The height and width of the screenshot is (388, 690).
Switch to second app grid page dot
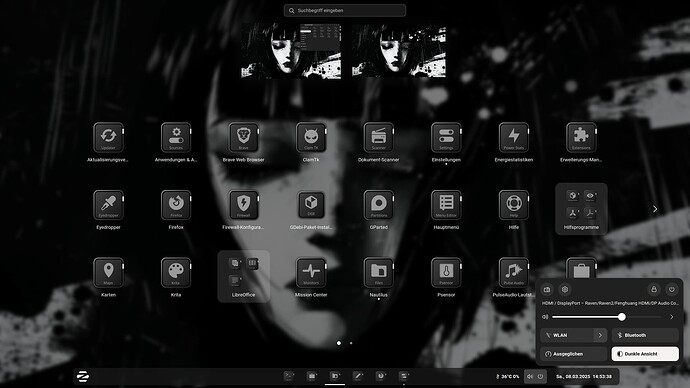coord(351,343)
